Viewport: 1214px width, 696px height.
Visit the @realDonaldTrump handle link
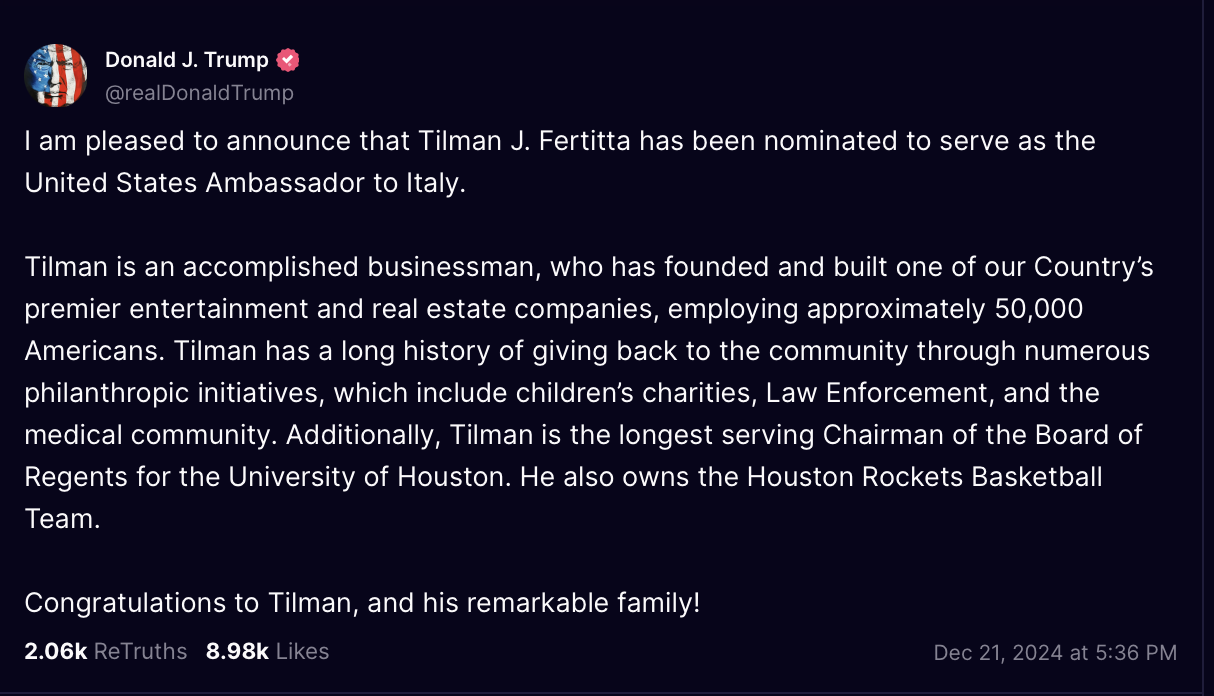coord(200,93)
